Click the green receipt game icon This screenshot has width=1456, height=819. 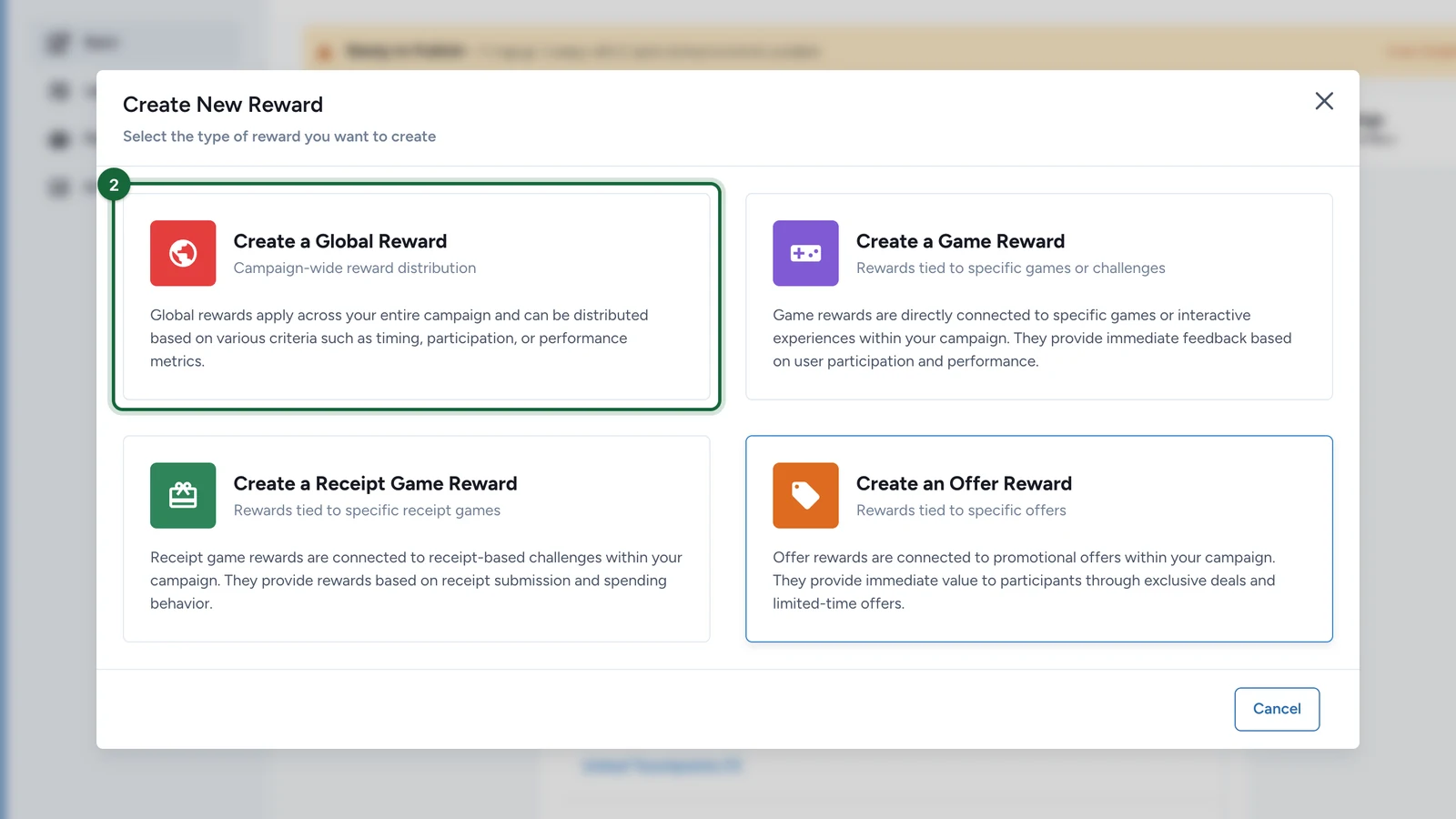click(183, 495)
